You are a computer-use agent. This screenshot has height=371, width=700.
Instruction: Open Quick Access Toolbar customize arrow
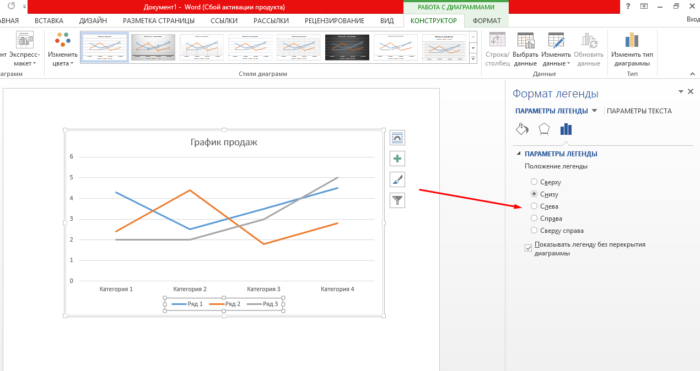pos(25,6)
